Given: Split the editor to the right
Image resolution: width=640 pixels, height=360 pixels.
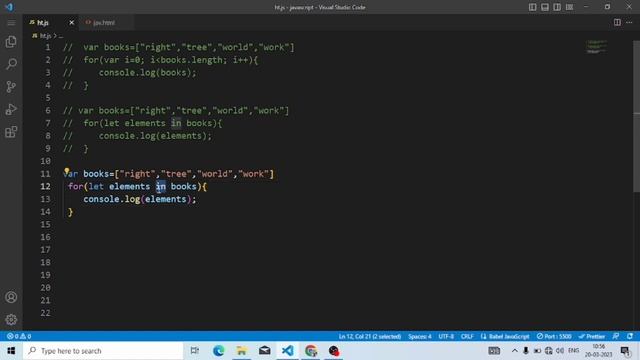Looking at the screenshot, I should pyautogui.click(x=617, y=22).
